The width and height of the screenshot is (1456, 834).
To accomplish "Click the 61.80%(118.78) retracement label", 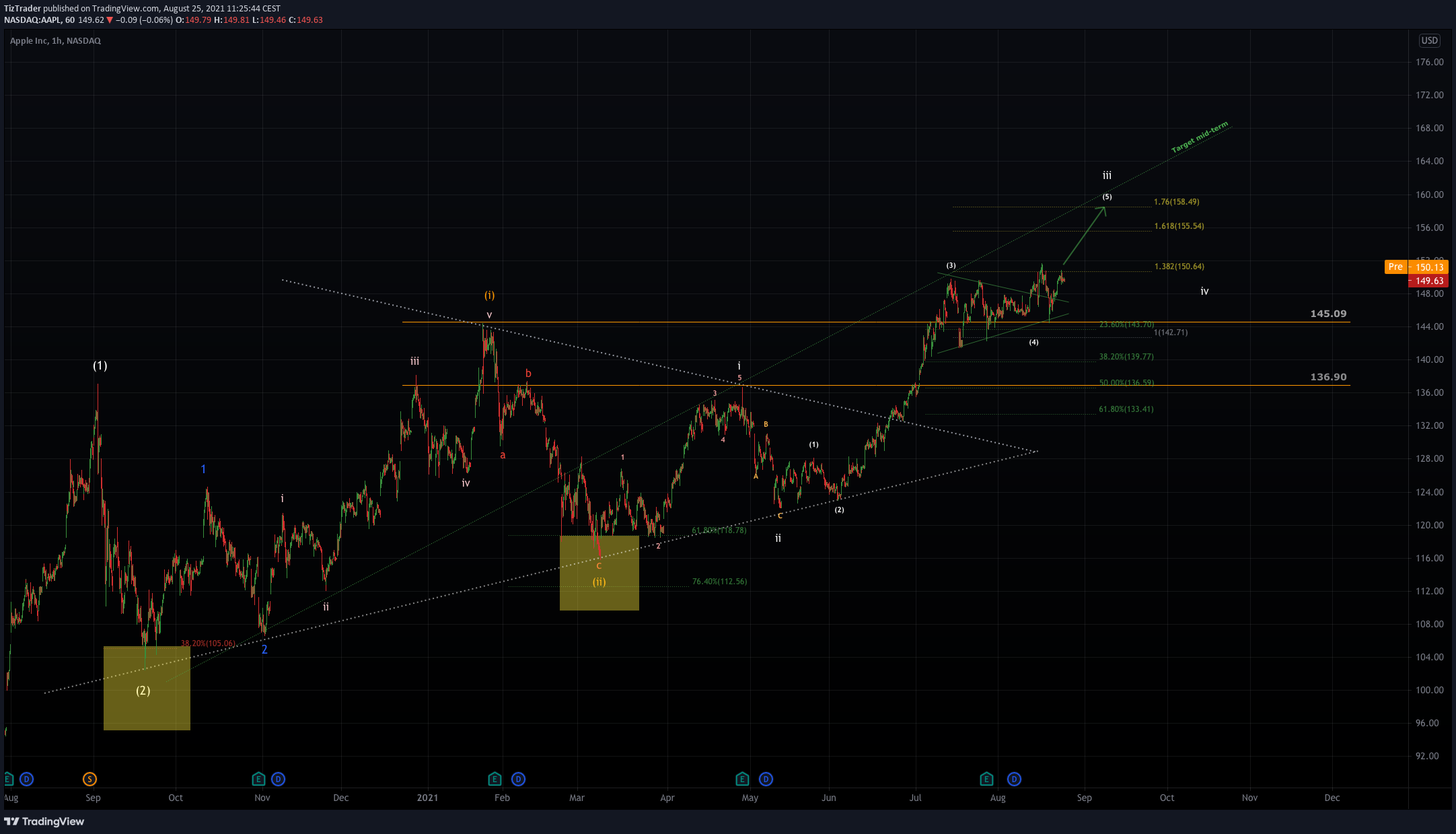I will (719, 530).
